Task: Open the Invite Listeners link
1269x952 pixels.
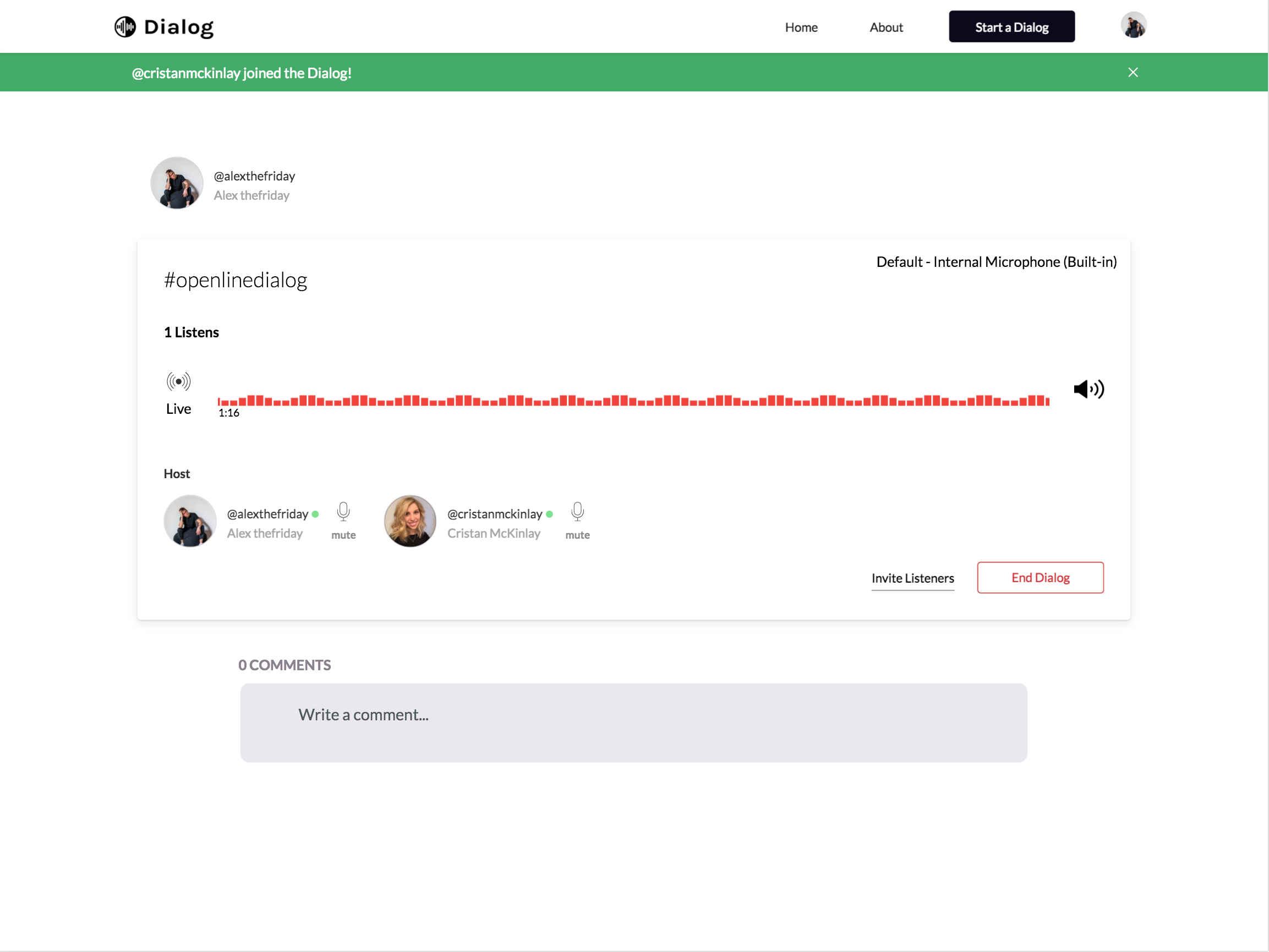Action: click(912, 578)
